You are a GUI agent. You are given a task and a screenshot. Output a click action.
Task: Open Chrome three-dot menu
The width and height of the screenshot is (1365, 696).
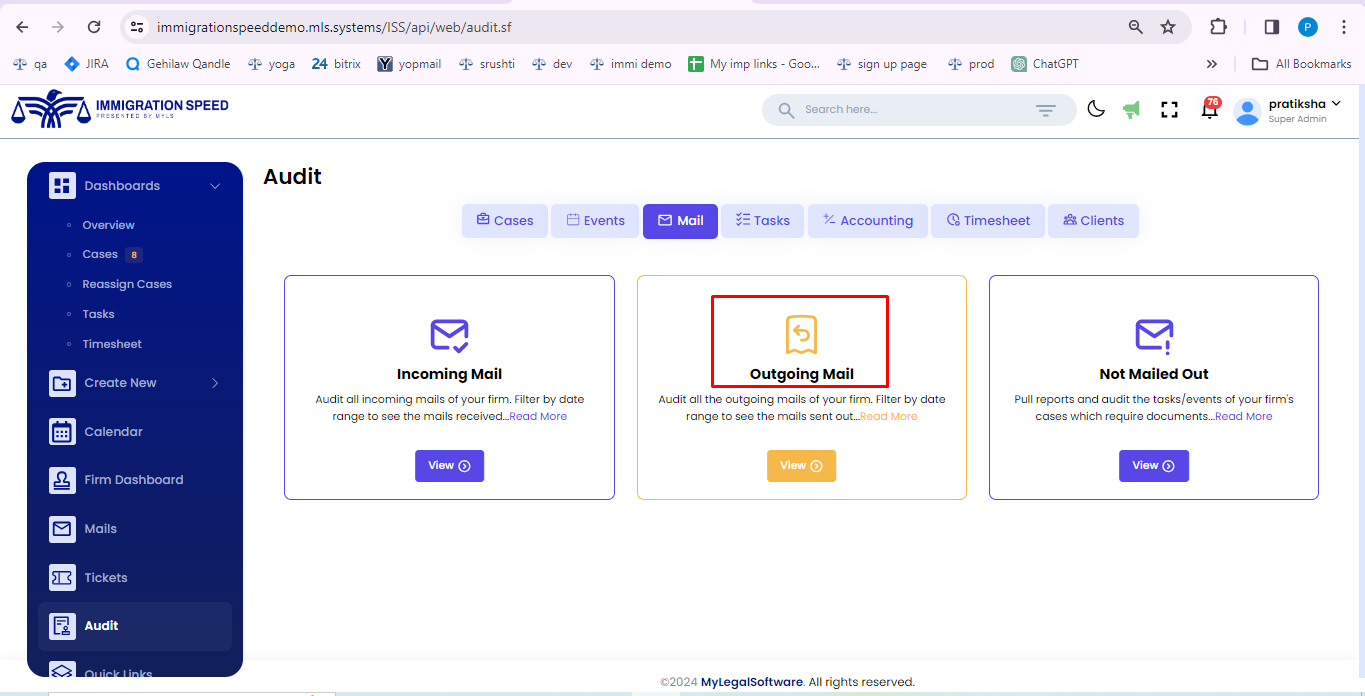coord(1344,27)
